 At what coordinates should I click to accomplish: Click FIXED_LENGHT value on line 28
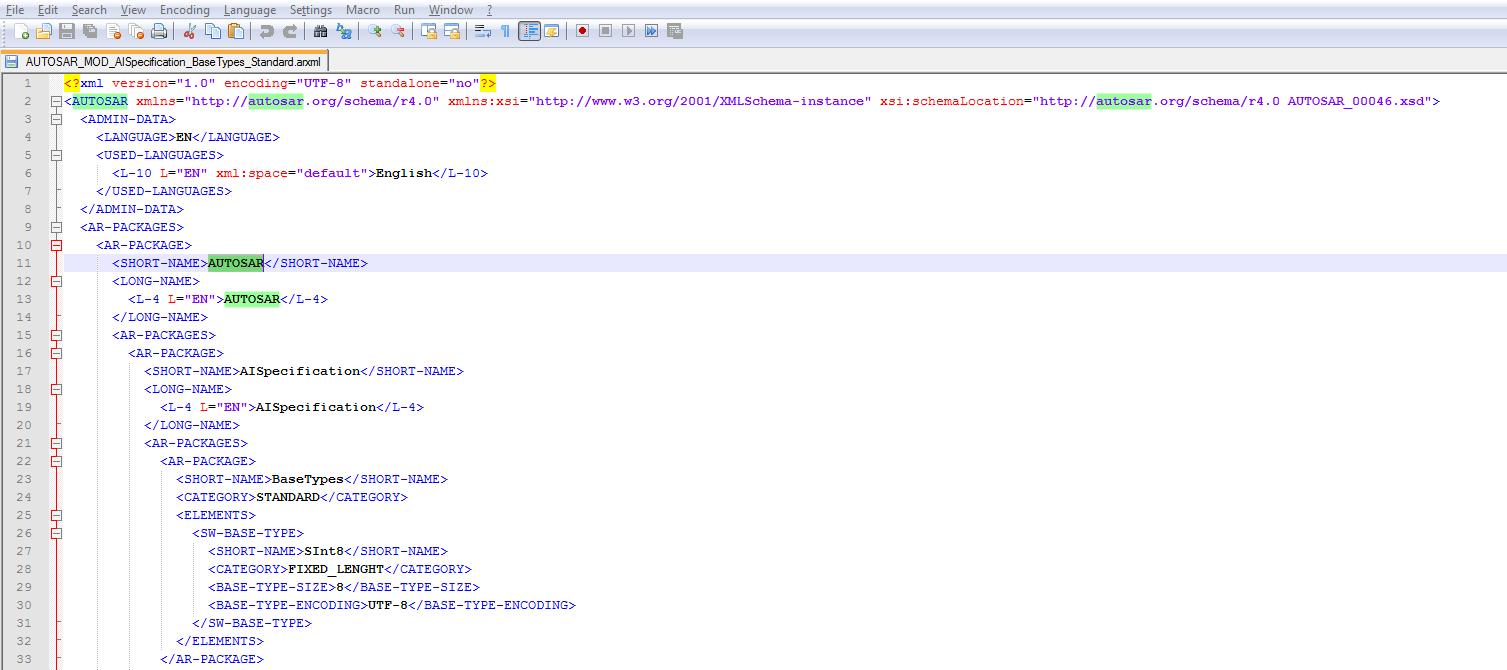336,569
